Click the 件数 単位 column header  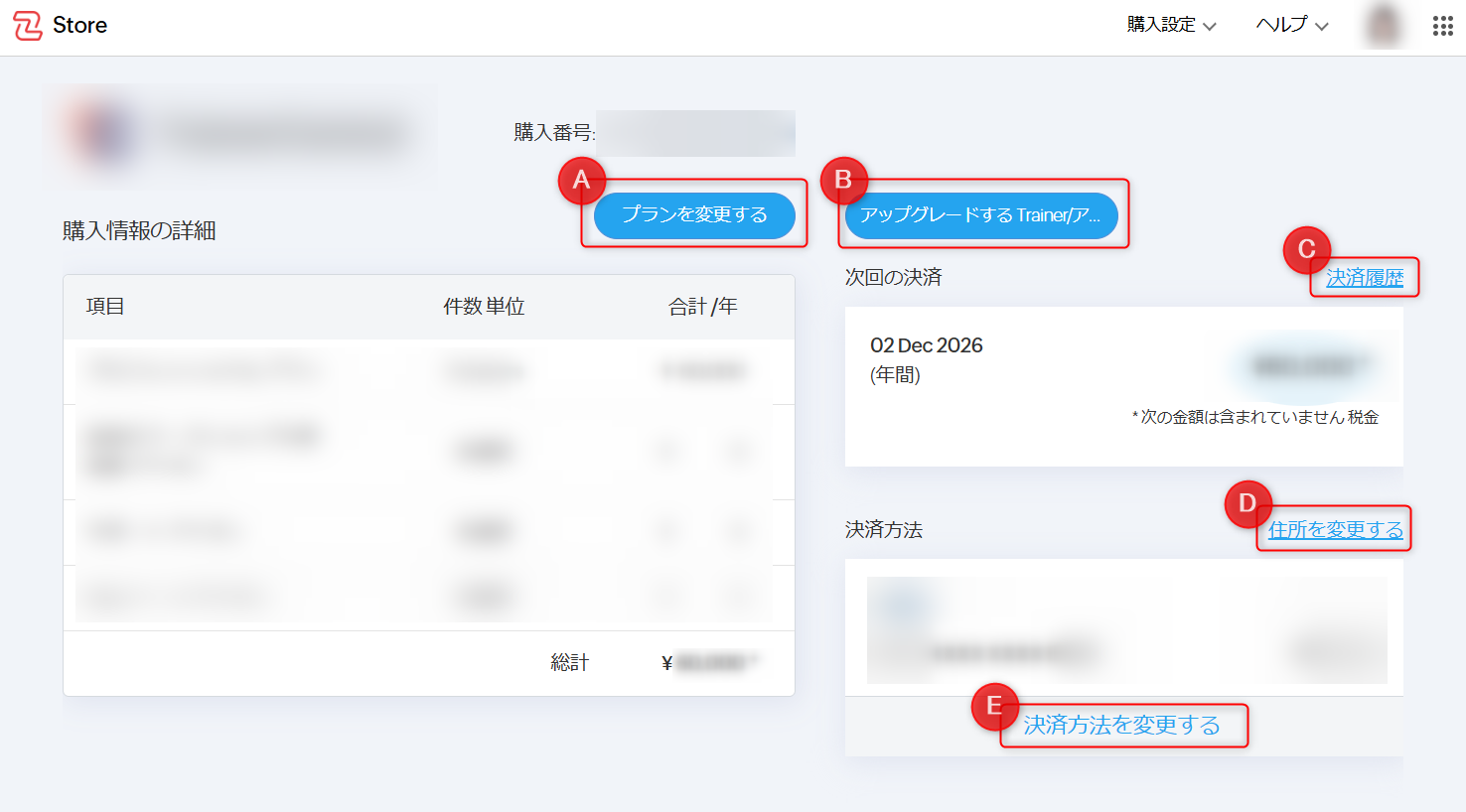(x=484, y=307)
